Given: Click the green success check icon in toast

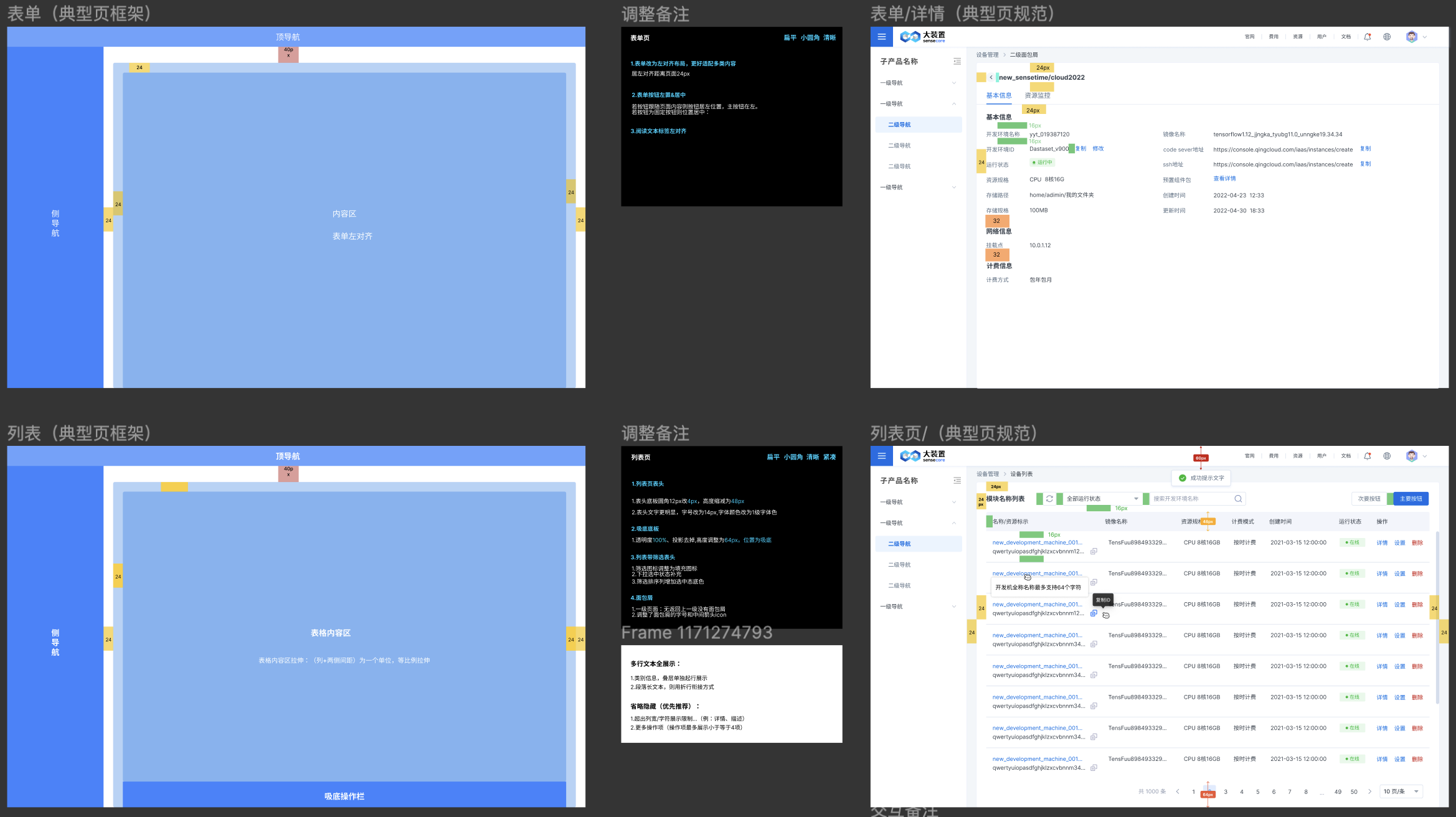Looking at the screenshot, I should click(x=1182, y=478).
